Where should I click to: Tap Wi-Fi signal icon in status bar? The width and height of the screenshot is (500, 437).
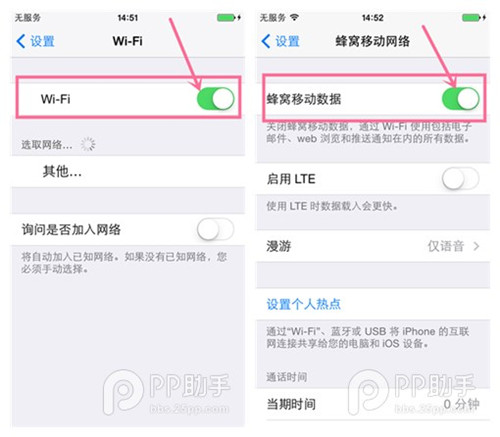[294, 17]
